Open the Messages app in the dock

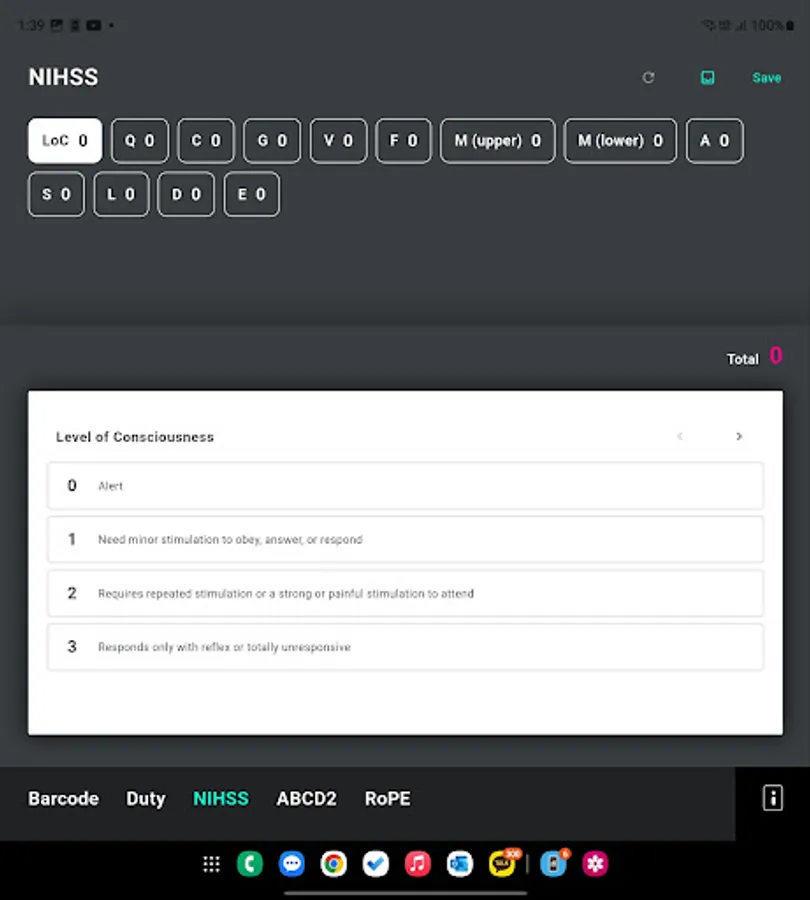click(292, 863)
